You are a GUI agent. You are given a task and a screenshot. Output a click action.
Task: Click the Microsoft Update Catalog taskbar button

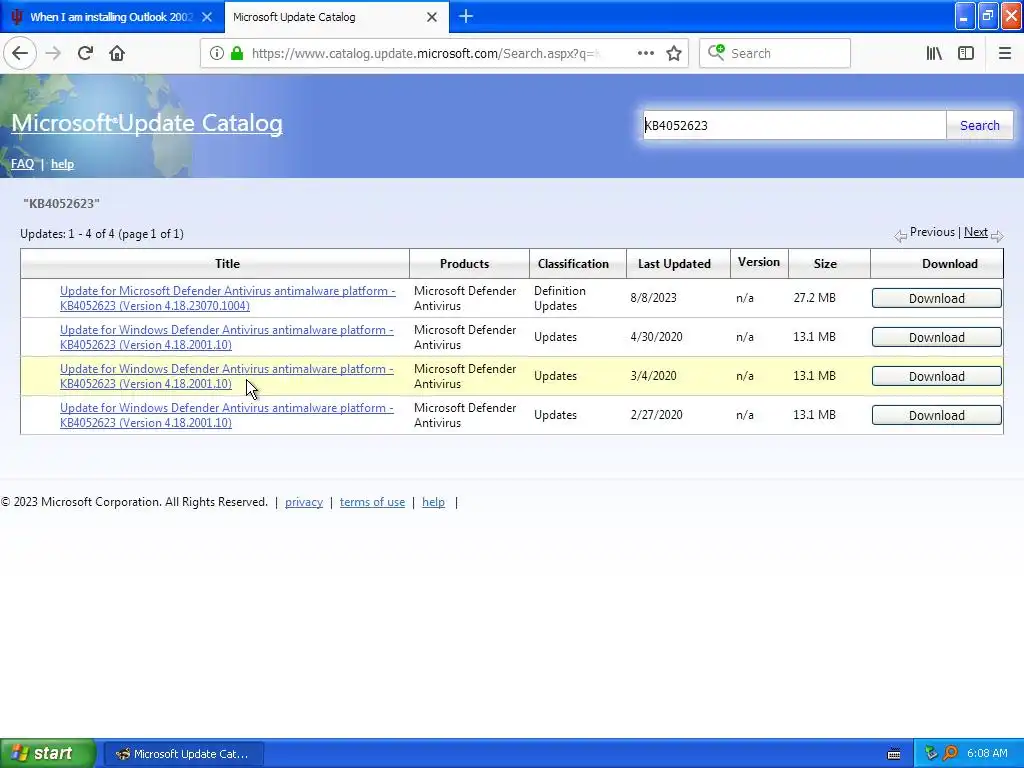point(184,754)
